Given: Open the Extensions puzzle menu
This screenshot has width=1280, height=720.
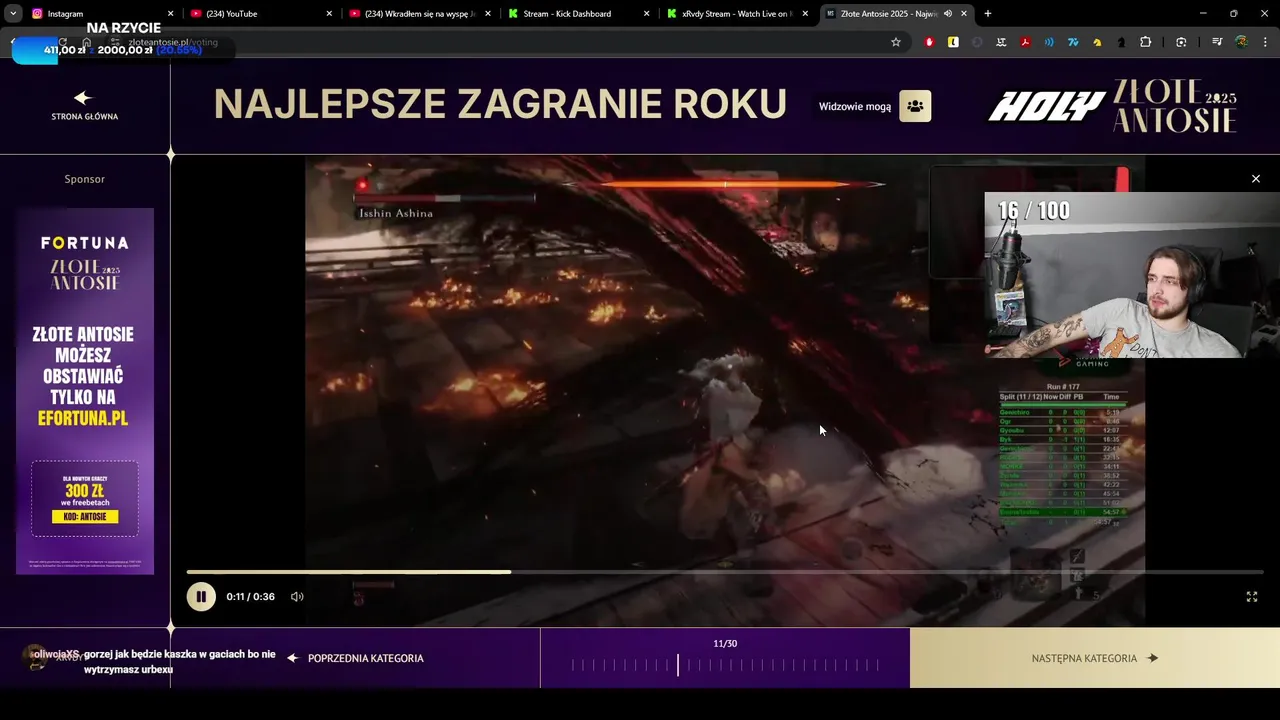Looking at the screenshot, I should click(1146, 42).
